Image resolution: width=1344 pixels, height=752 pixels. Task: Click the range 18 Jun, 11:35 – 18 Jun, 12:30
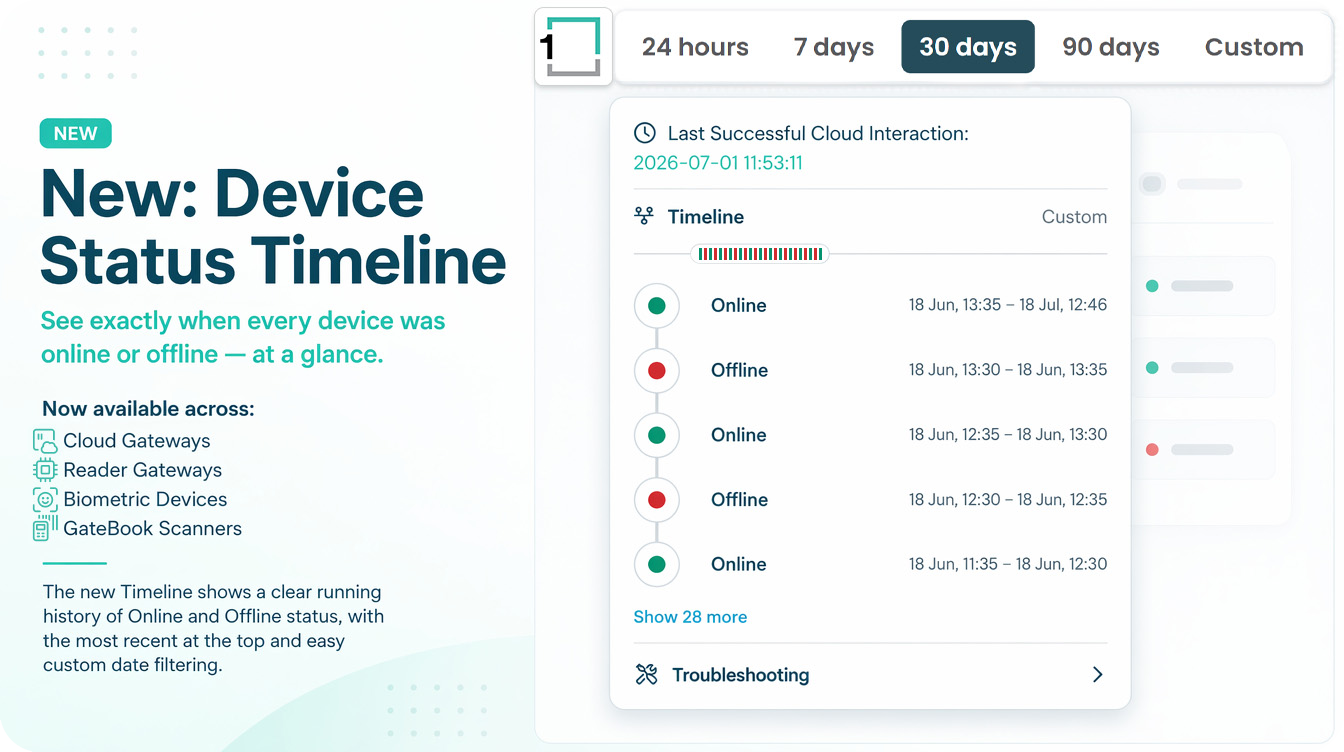coord(1008,564)
